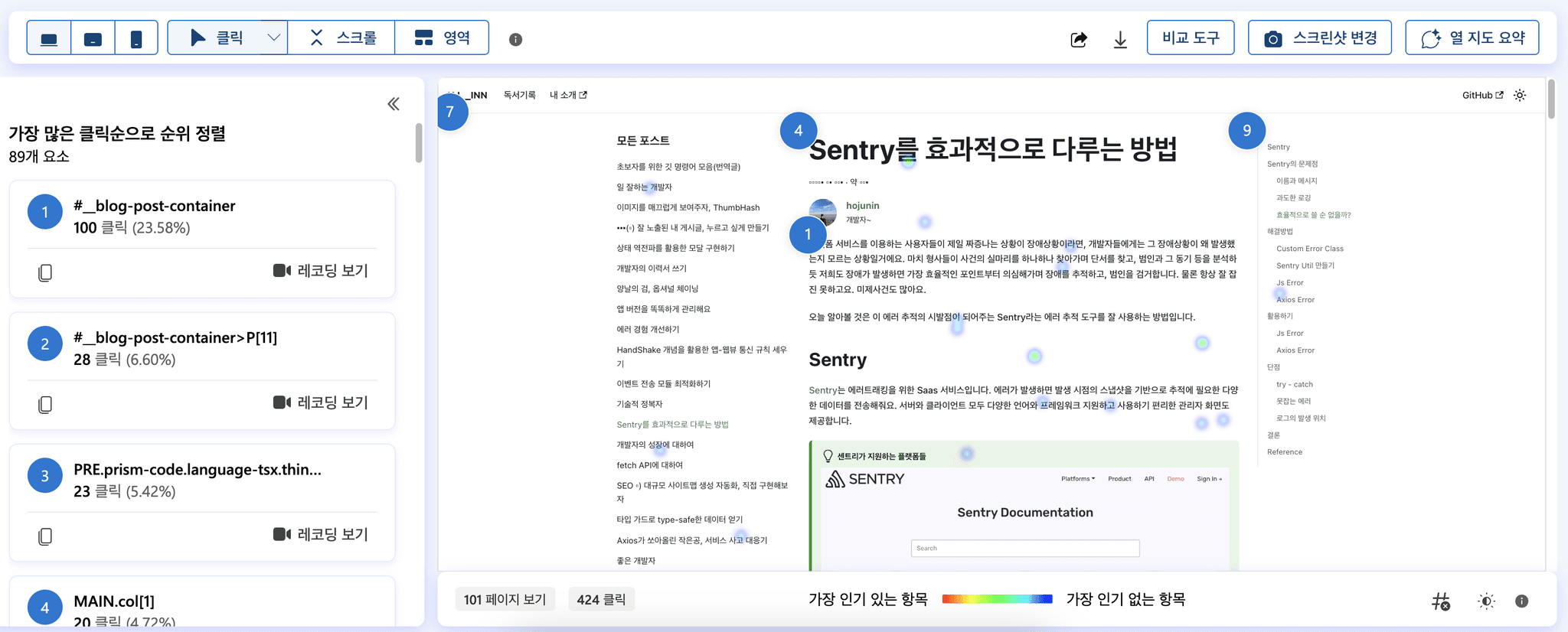Switch to the 스크롤 heatmap mode

click(341, 37)
